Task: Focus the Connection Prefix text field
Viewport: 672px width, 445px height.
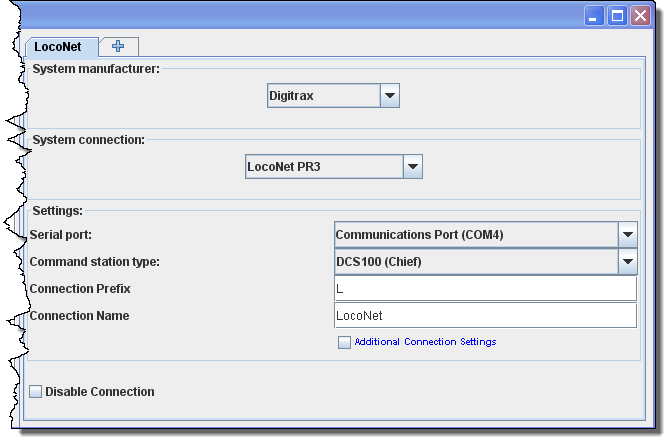Action: (485, 289)
